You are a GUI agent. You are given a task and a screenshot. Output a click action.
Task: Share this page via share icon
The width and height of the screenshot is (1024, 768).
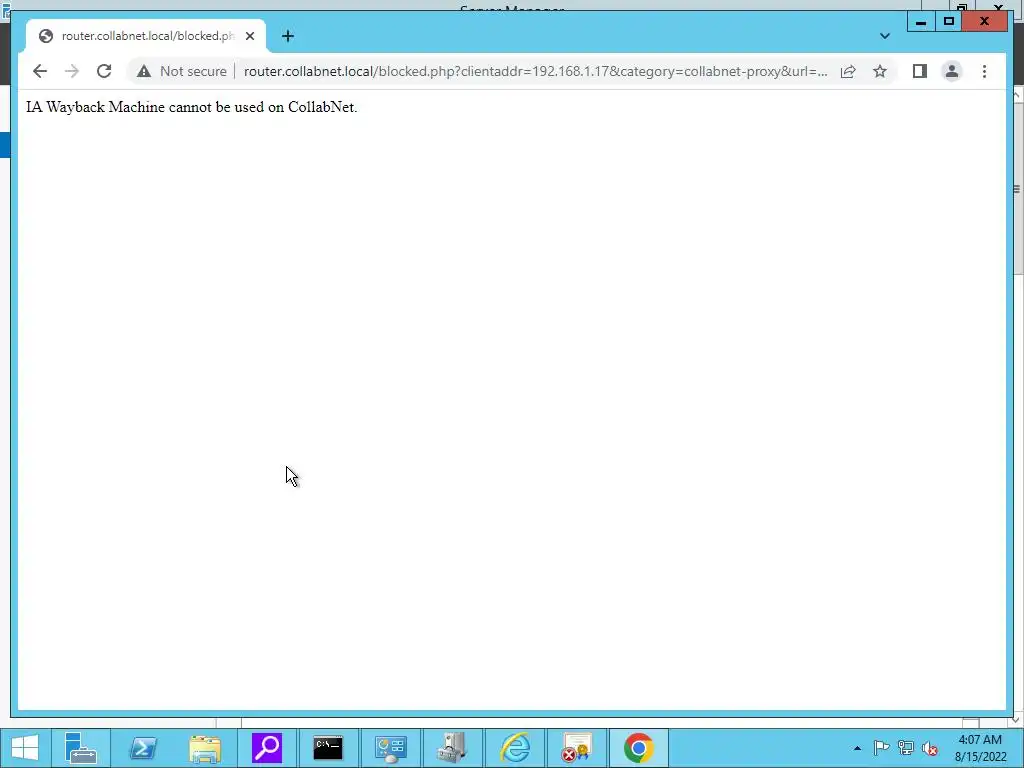pyautogui.click(x=848, y=71)
